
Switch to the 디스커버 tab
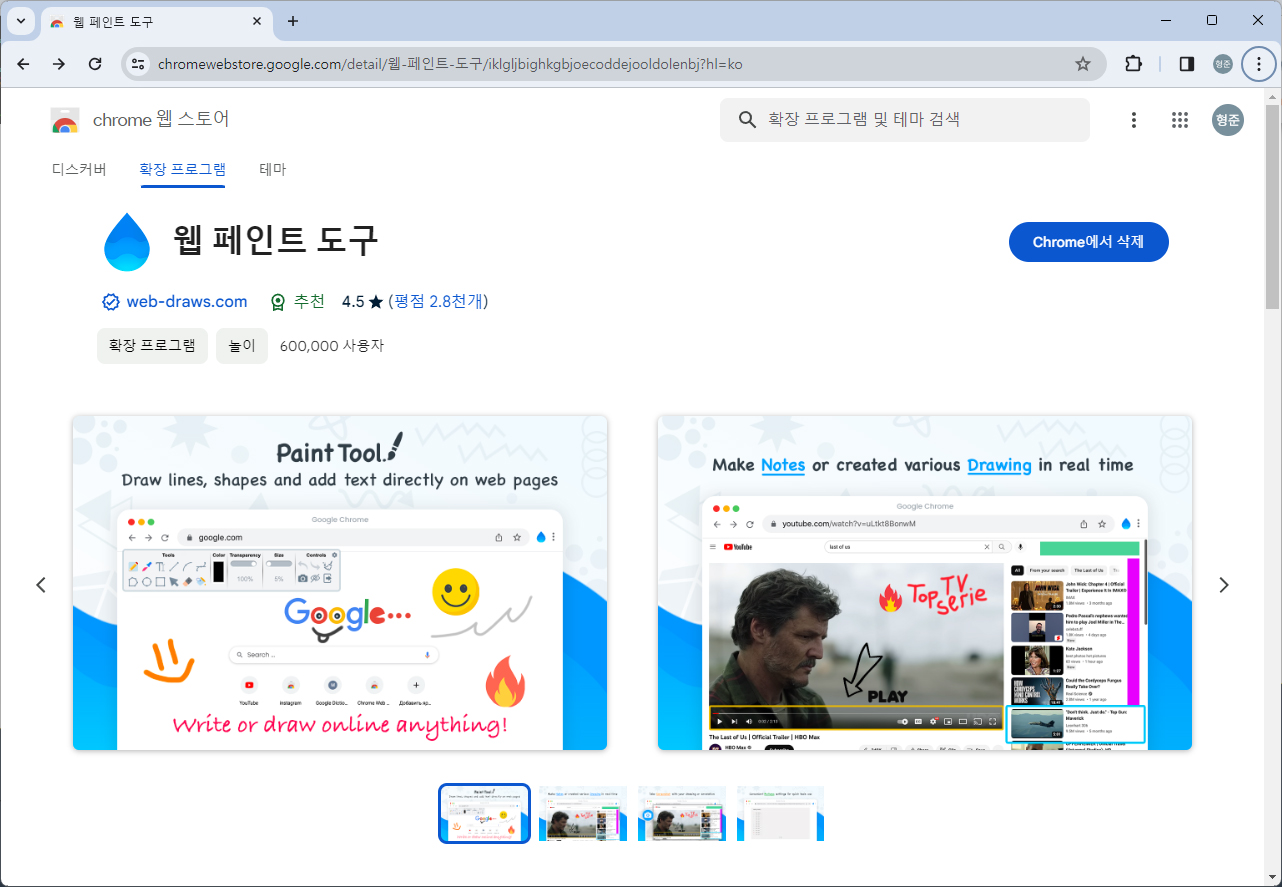[79, 169]
